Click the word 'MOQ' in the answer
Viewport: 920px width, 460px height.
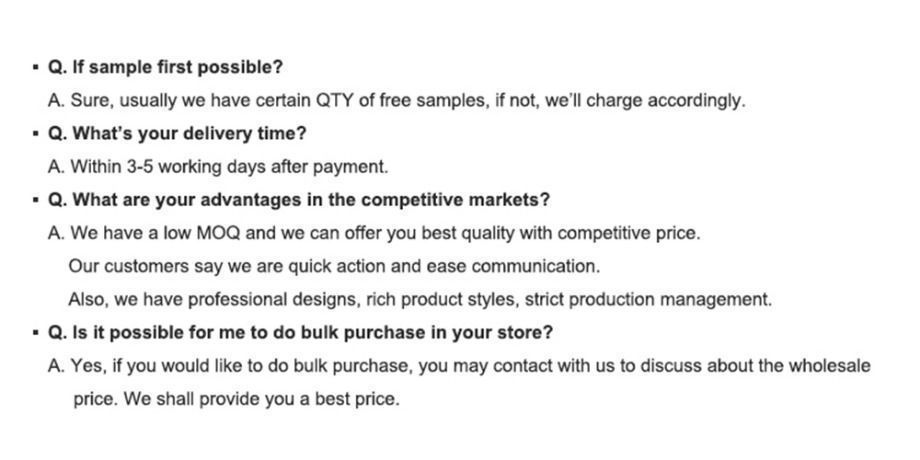point(218,233)
